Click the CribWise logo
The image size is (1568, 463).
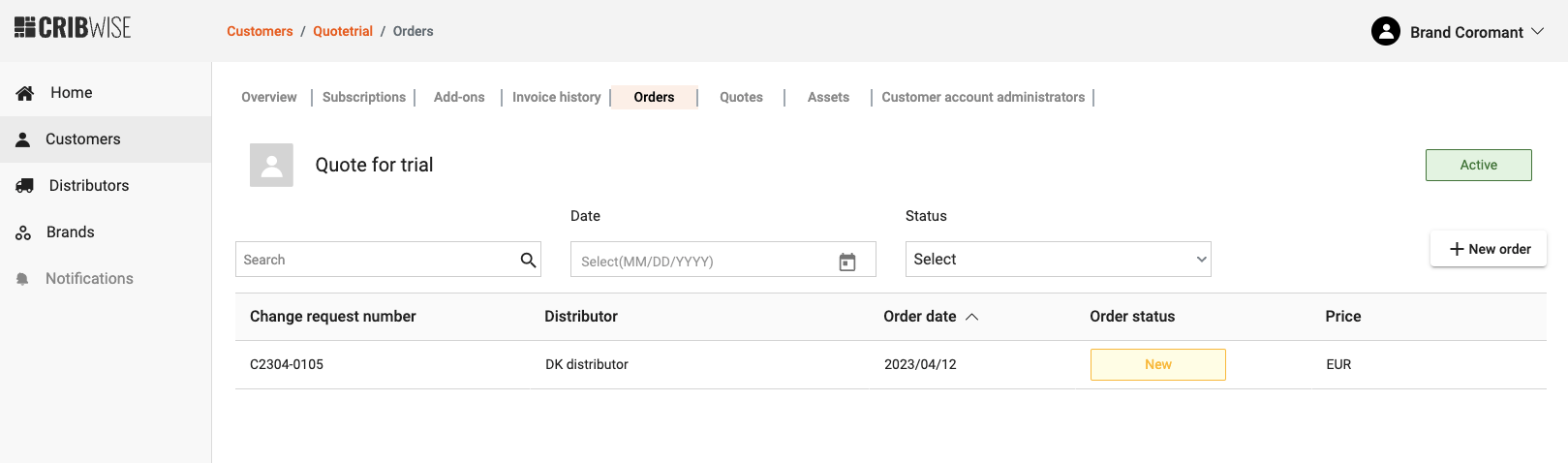(x=73, y=28)
